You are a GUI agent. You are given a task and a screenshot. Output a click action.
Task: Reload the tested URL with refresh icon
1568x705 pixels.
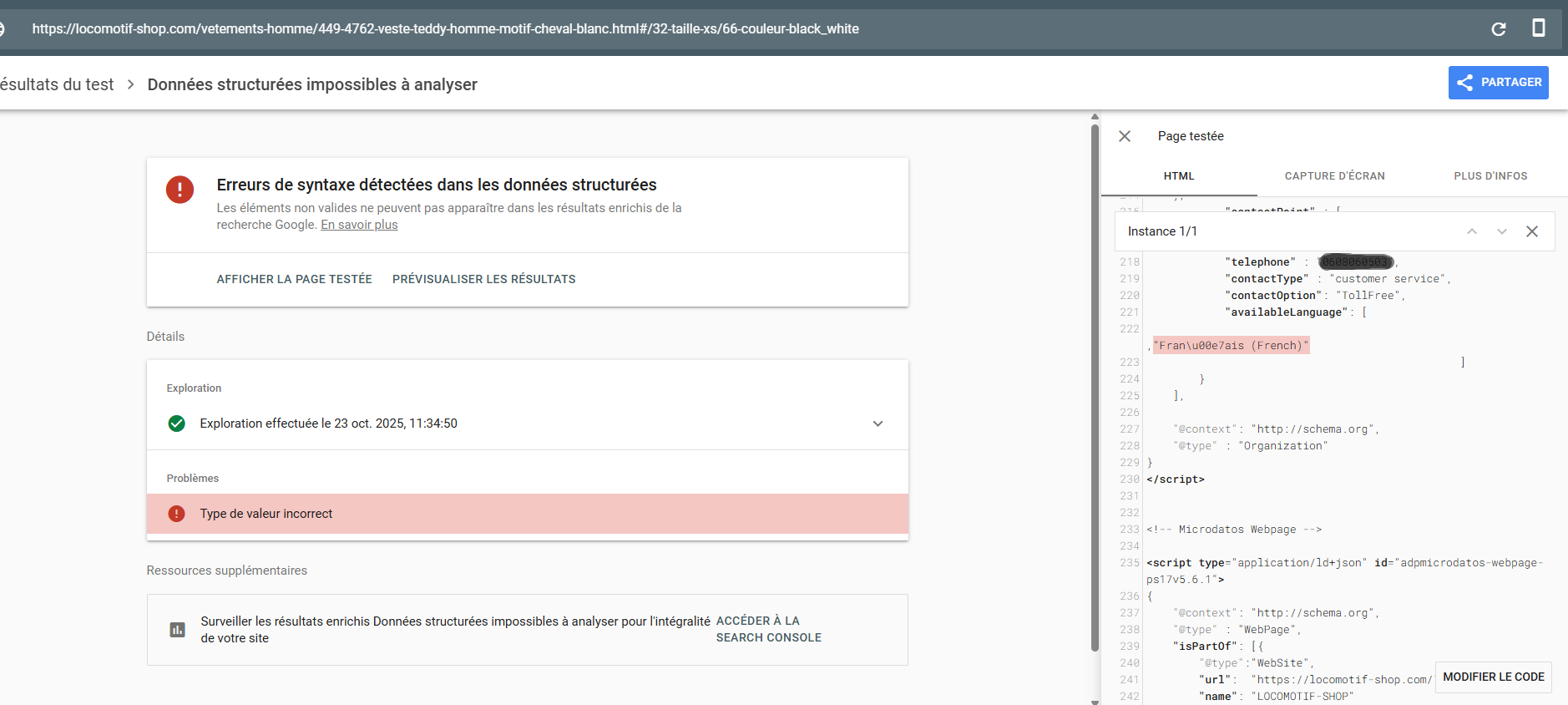pos(1499,29)
